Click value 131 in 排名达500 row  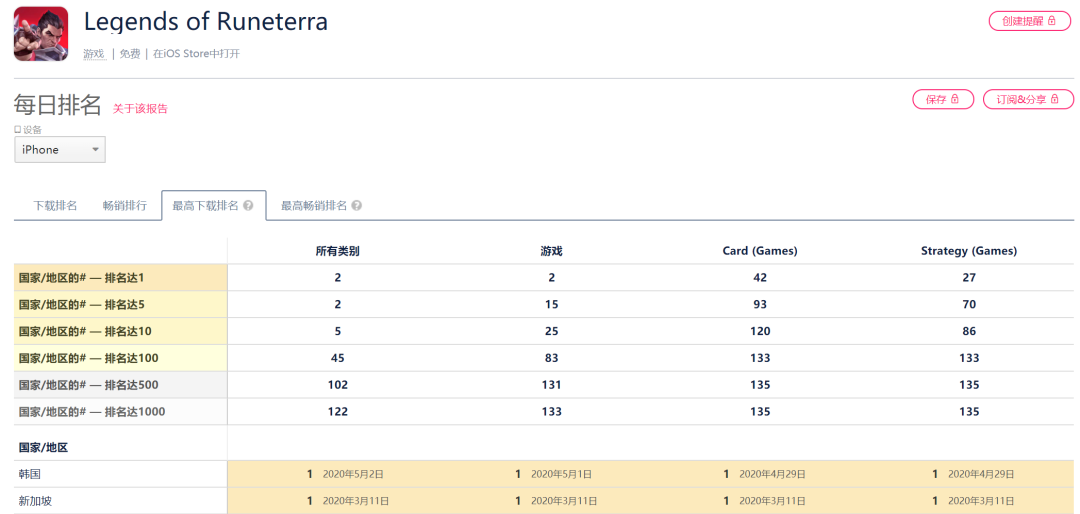tap(552, 384)
